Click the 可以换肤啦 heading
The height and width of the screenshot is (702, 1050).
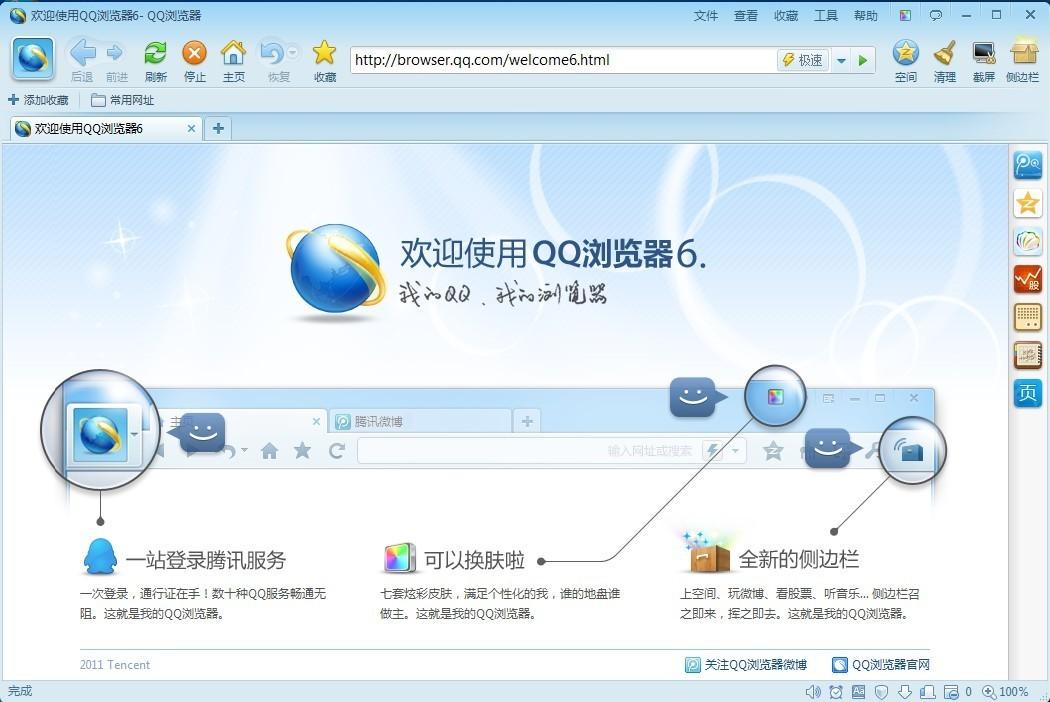475,559
